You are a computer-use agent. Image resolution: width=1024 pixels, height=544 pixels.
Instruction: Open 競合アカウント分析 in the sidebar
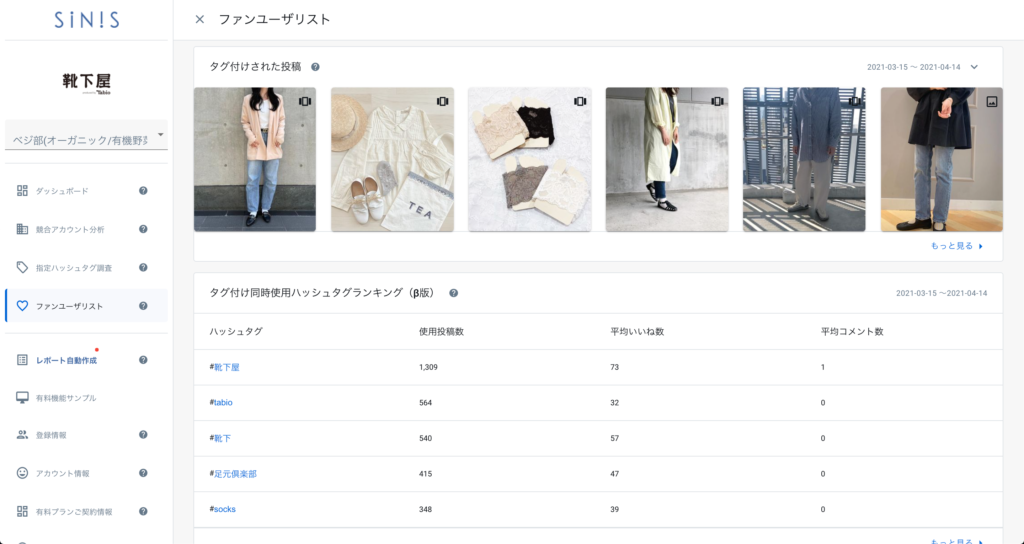point(70,230)
